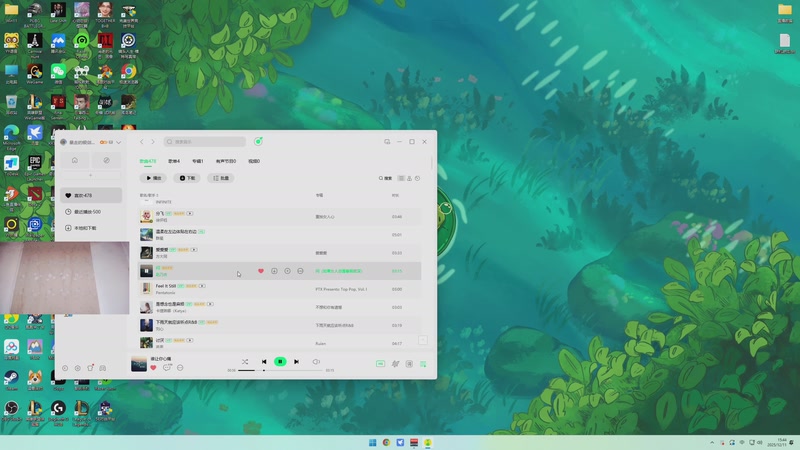The height and width of the screenshot is (450, 800).
Task: Click the song list vertical scrollbar
Action: click(432, 163)
